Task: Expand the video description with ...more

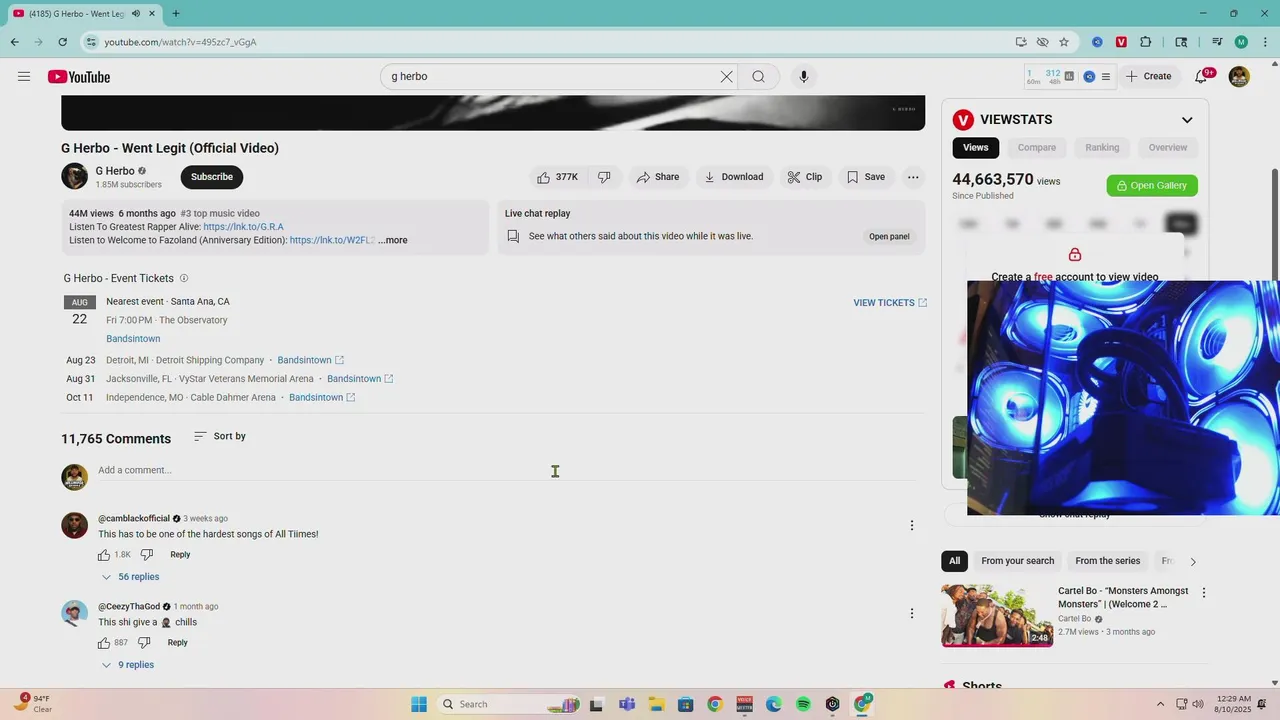Action: tap(393, 240)
